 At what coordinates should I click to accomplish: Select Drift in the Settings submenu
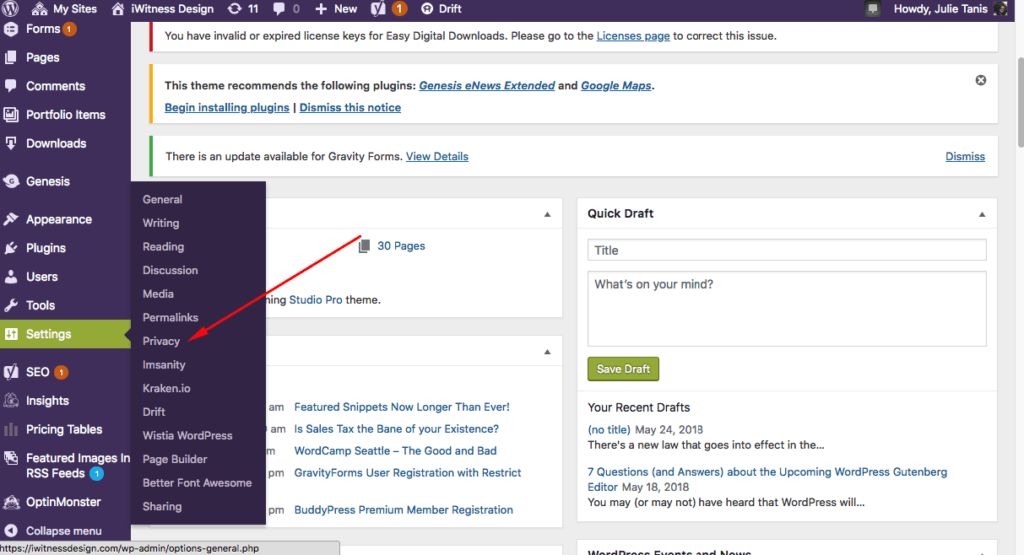tap(153, 411)
